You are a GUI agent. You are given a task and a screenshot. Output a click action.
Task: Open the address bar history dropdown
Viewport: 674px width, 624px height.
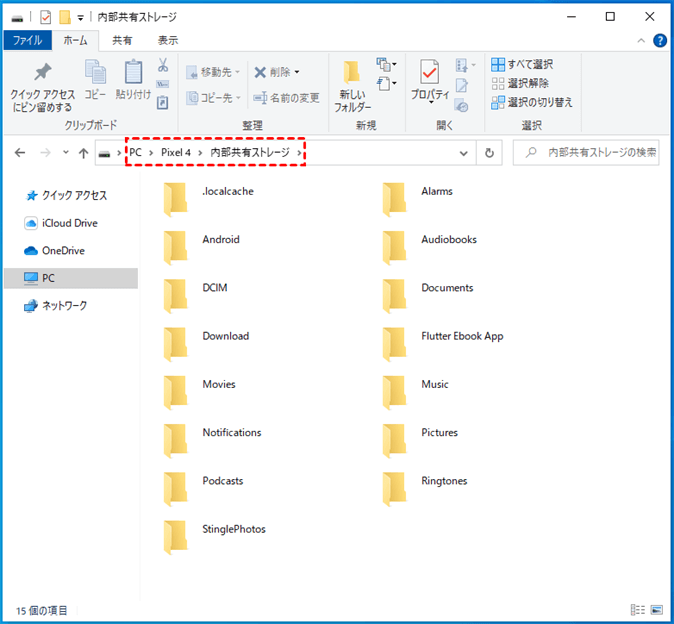click(464, 153)
